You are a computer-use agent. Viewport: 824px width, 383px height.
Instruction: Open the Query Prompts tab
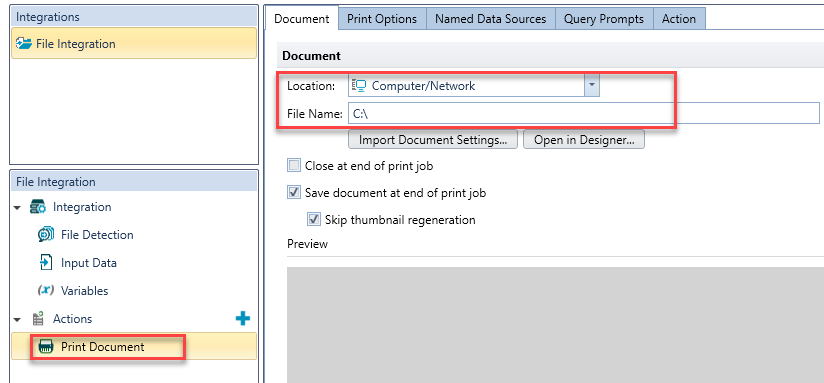[x=604, y=19]
